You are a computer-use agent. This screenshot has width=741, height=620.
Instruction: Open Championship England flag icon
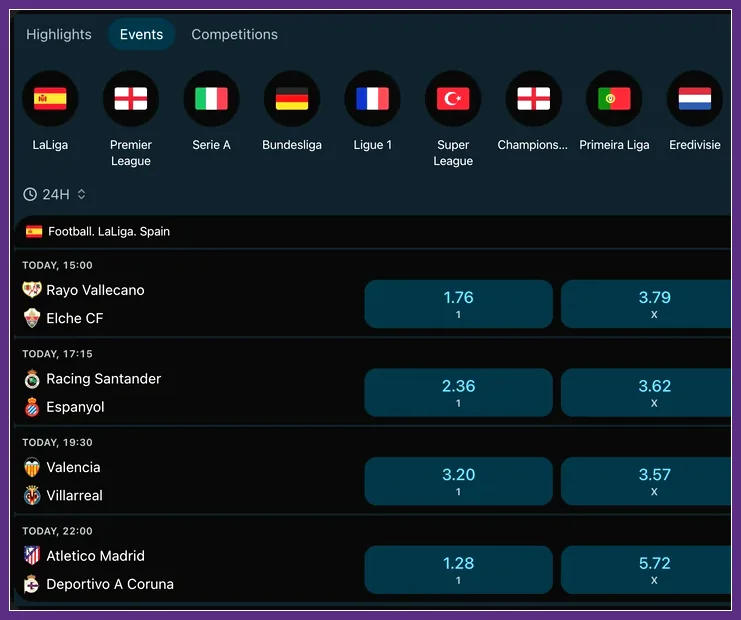(x=534, y=98)
